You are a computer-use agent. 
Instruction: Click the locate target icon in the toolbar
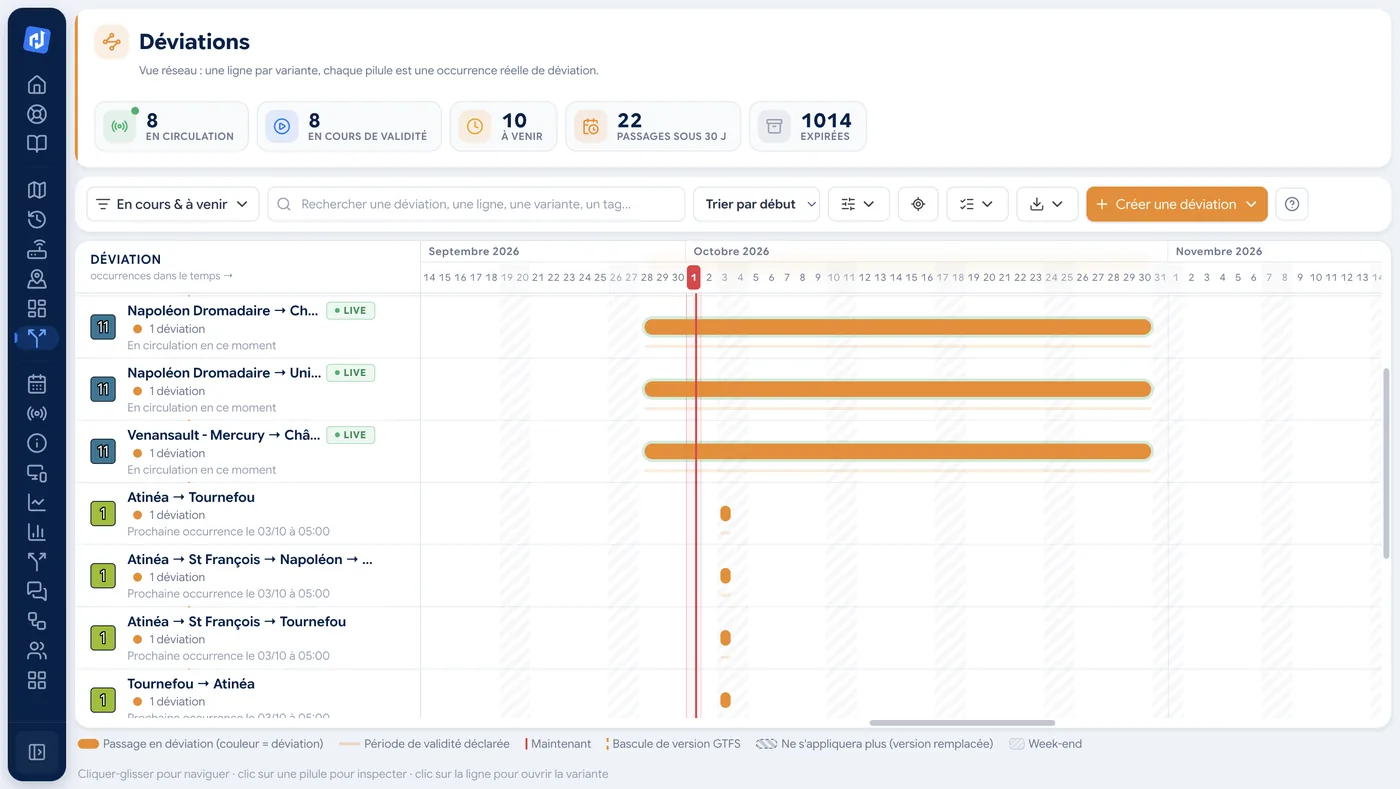pyautogui.click(x=918, y=204)
